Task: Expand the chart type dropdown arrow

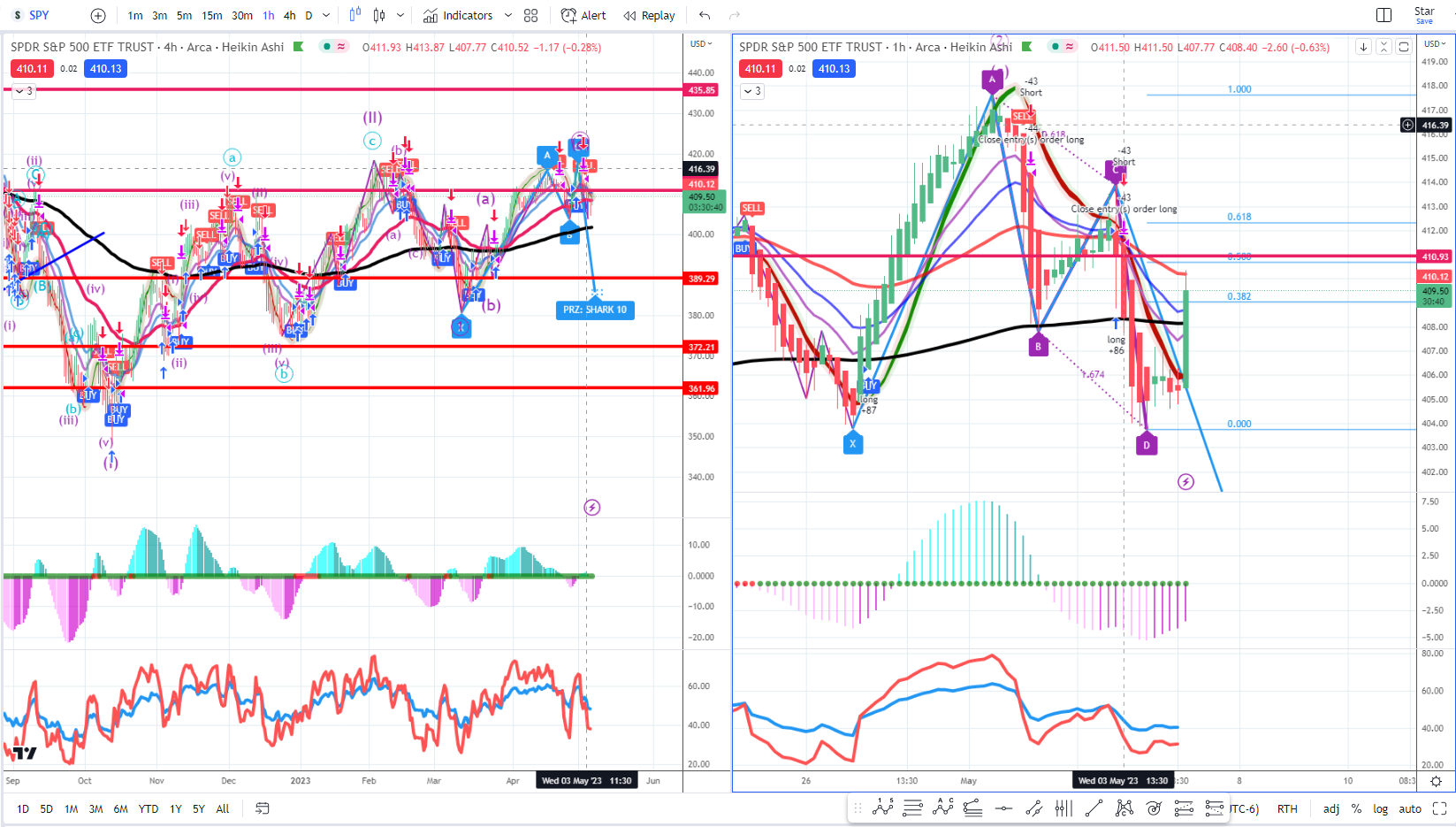Action: tap(400, 15)
